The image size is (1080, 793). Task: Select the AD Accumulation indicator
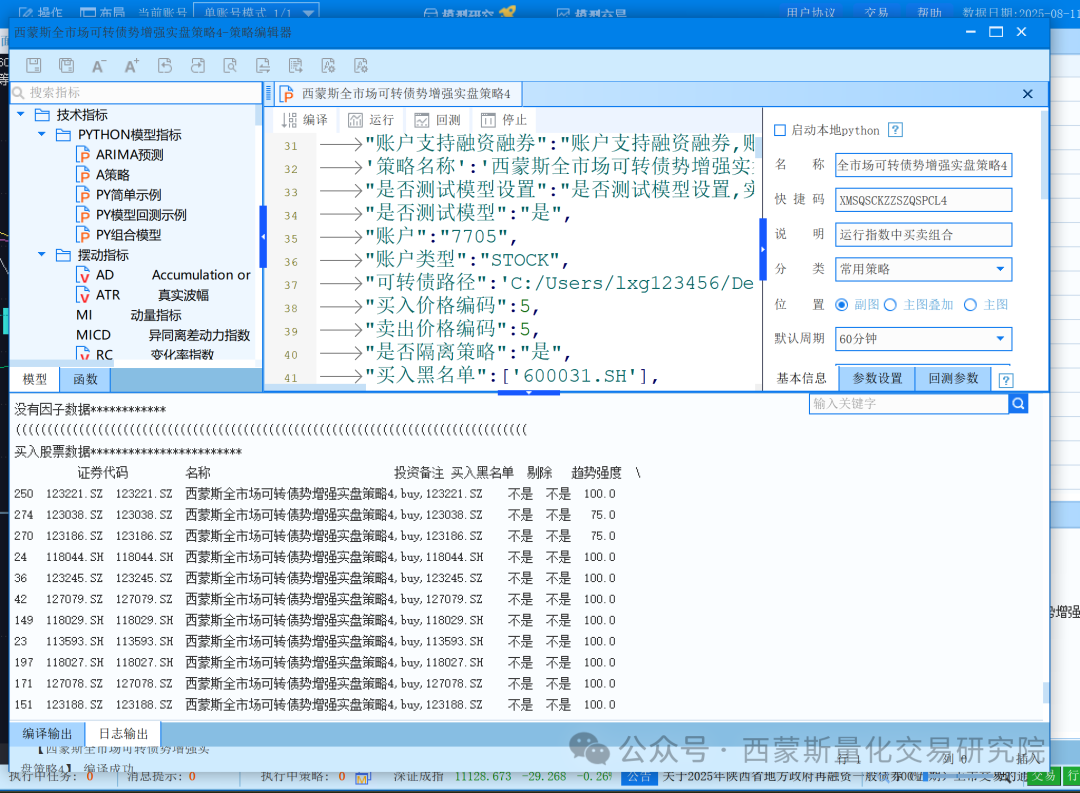pos(163,275)
